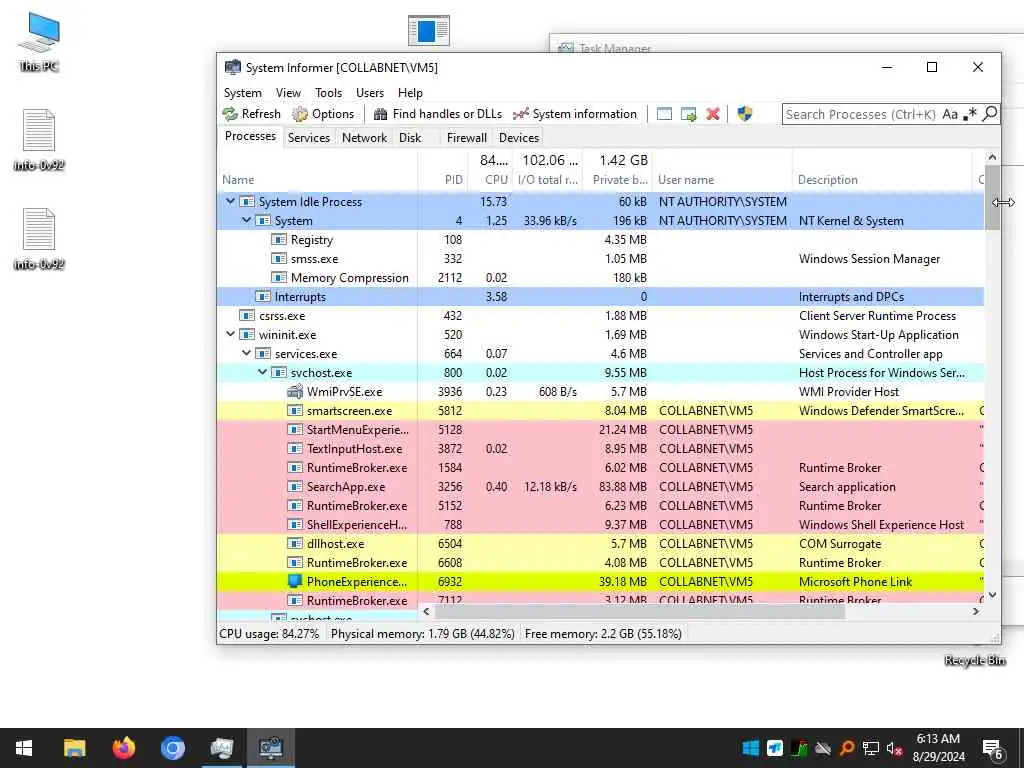Focus the Search Processes input field

click(861, 114)
